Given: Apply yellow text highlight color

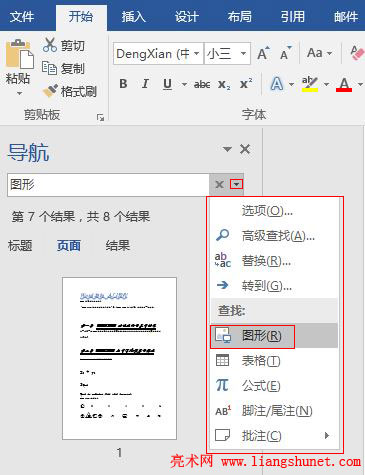Looking at the screenshot, I should pyautogui.click(x=310, y=84).
